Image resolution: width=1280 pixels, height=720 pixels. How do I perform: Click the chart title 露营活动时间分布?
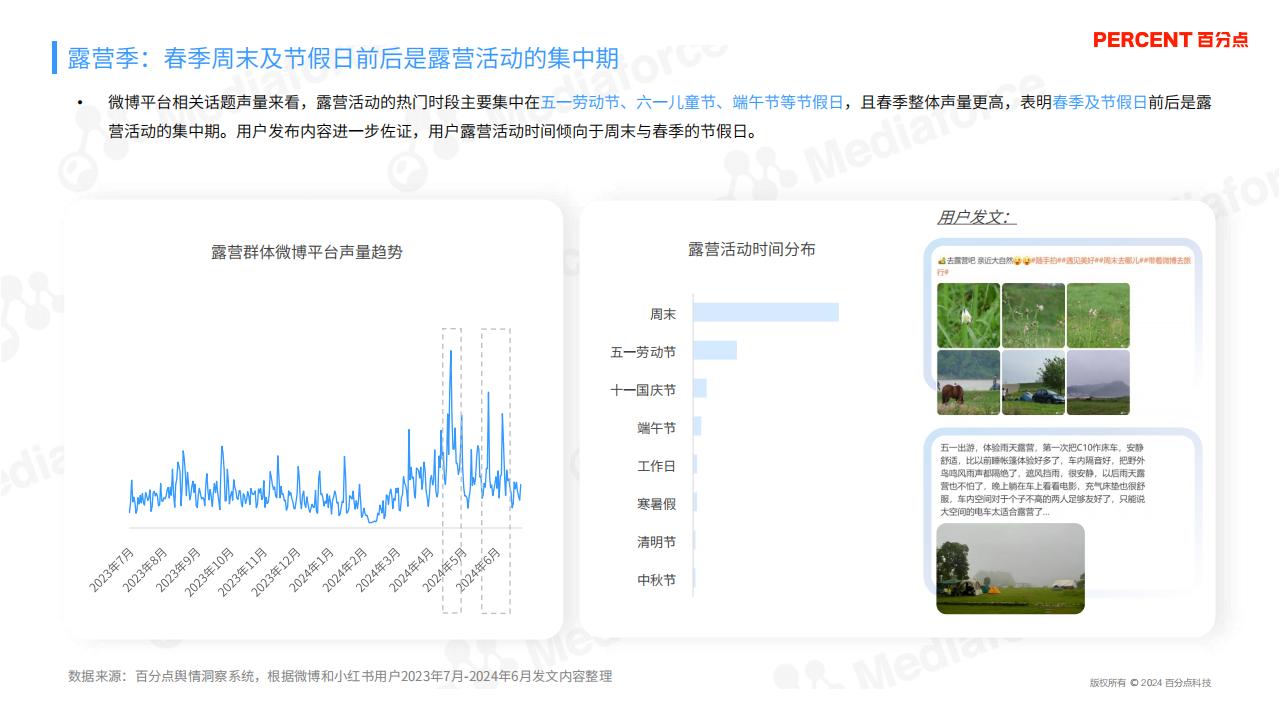click(752, 249)
